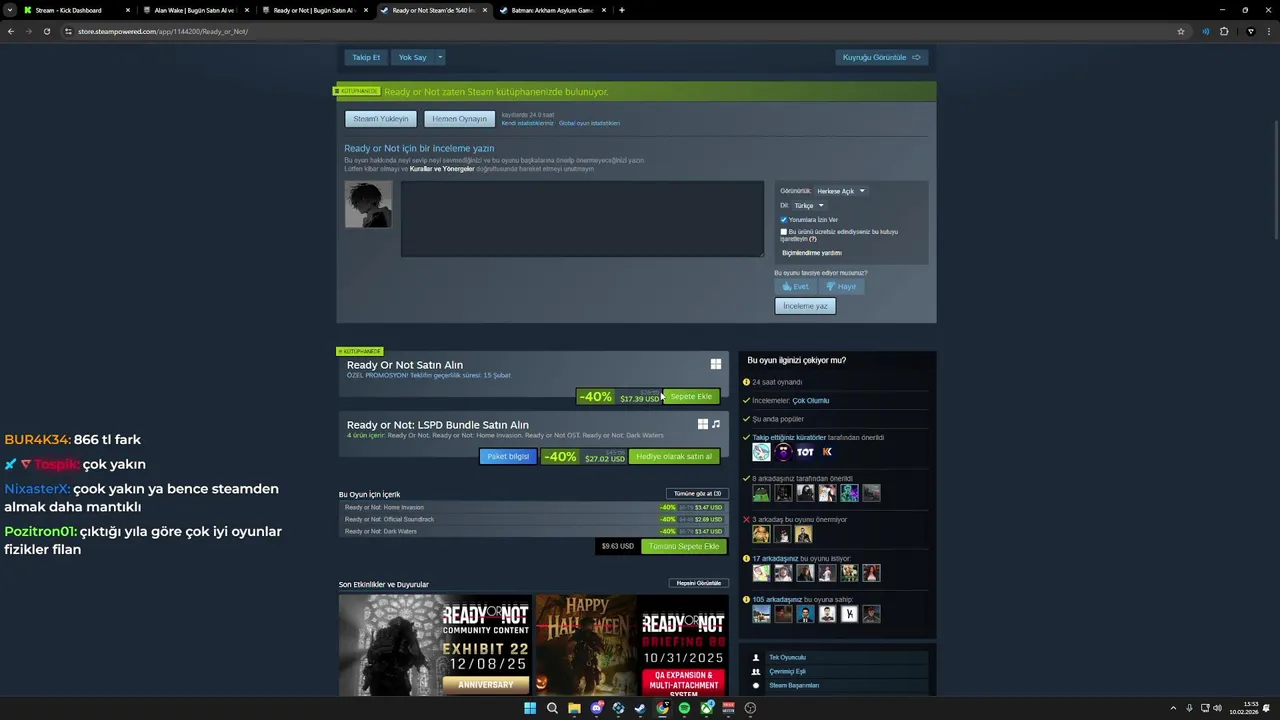Click the music note icon on LSPD Bundle
Viewport: 1280px width, 720px height.
[x=716, y=424]
